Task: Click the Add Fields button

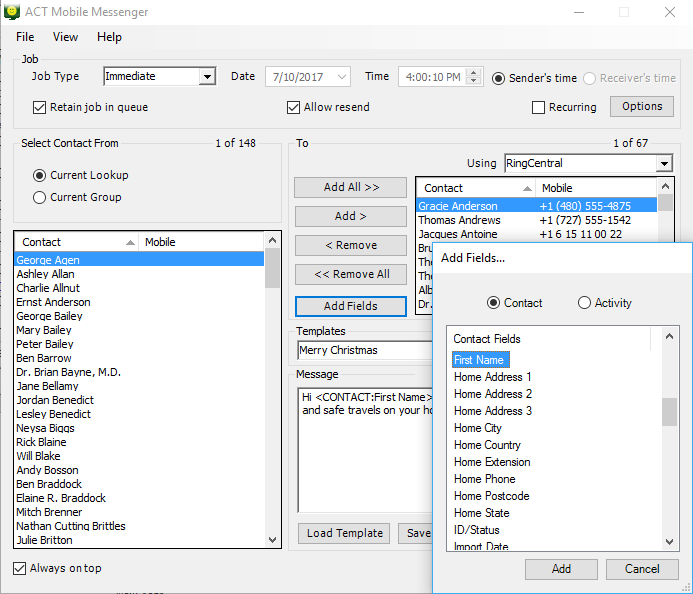Action: [x=351, y=306]
